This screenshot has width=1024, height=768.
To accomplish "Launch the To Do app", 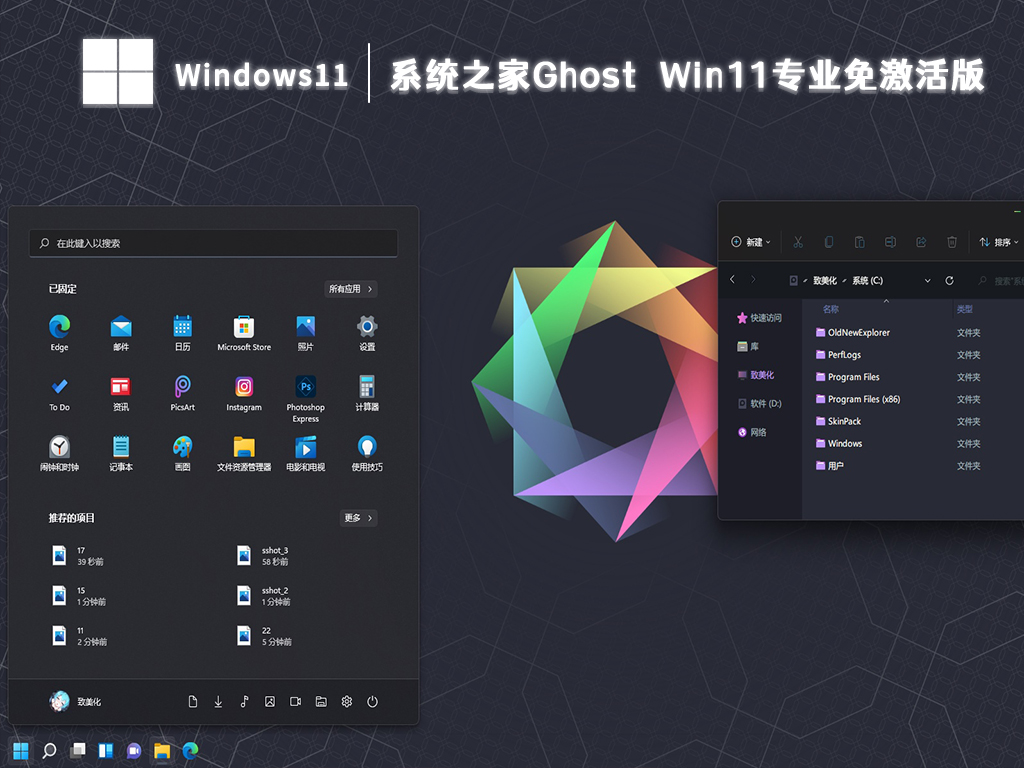I will click(x=59, y=393).
